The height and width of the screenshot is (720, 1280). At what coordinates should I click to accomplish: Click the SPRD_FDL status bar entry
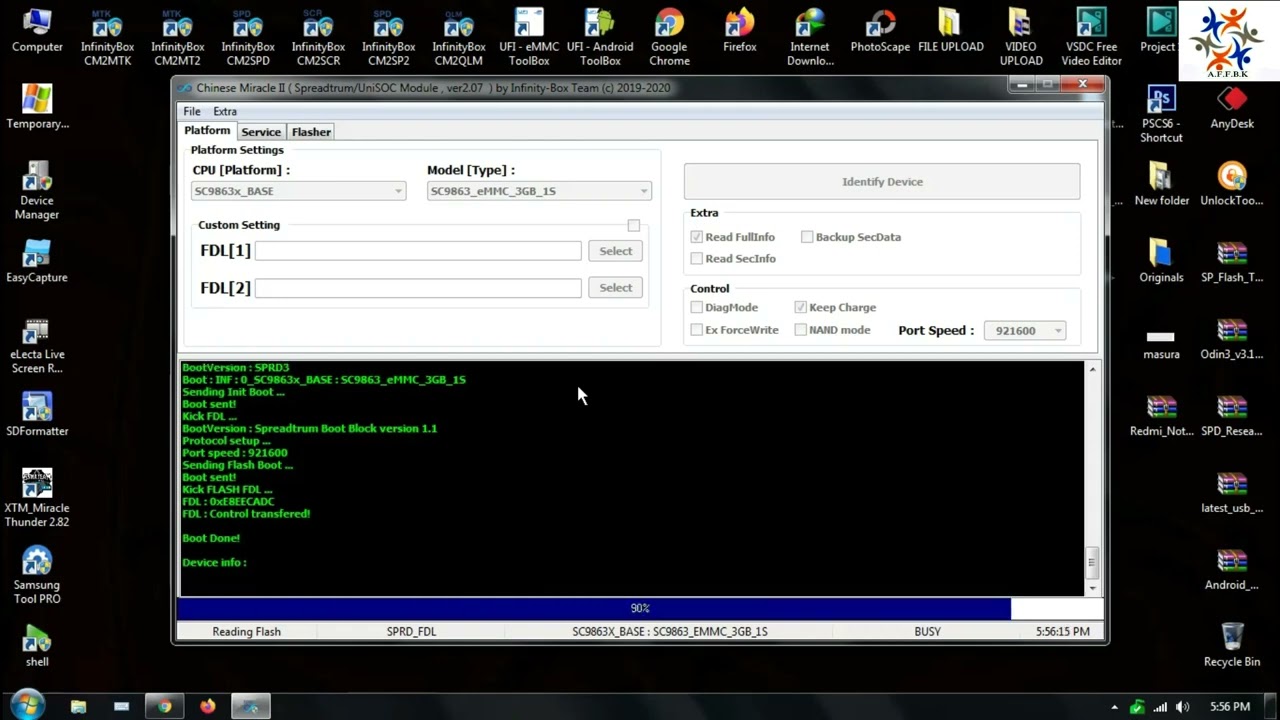coord(411,632)
